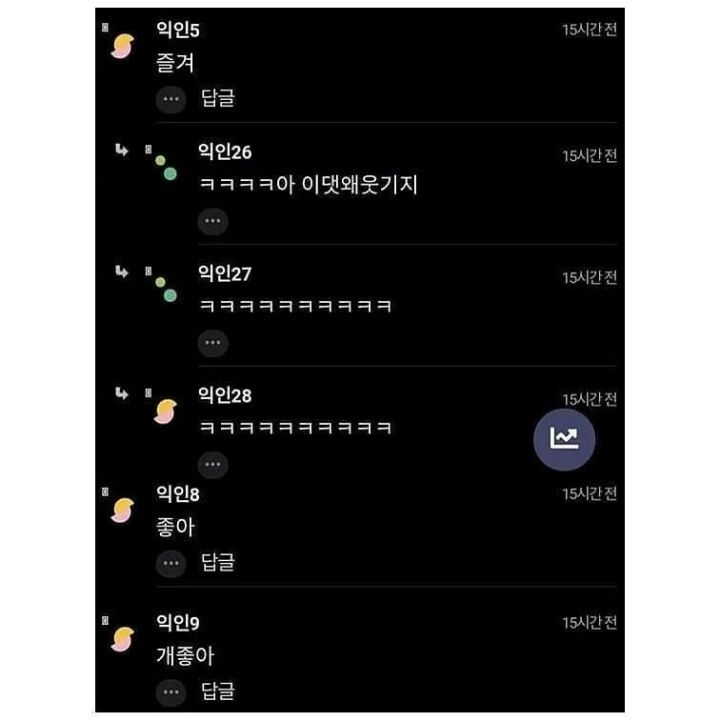This screenshot has height=720, width=720.
Task: Select the comment text 개좋아
Action: click(x=185, y=656)
